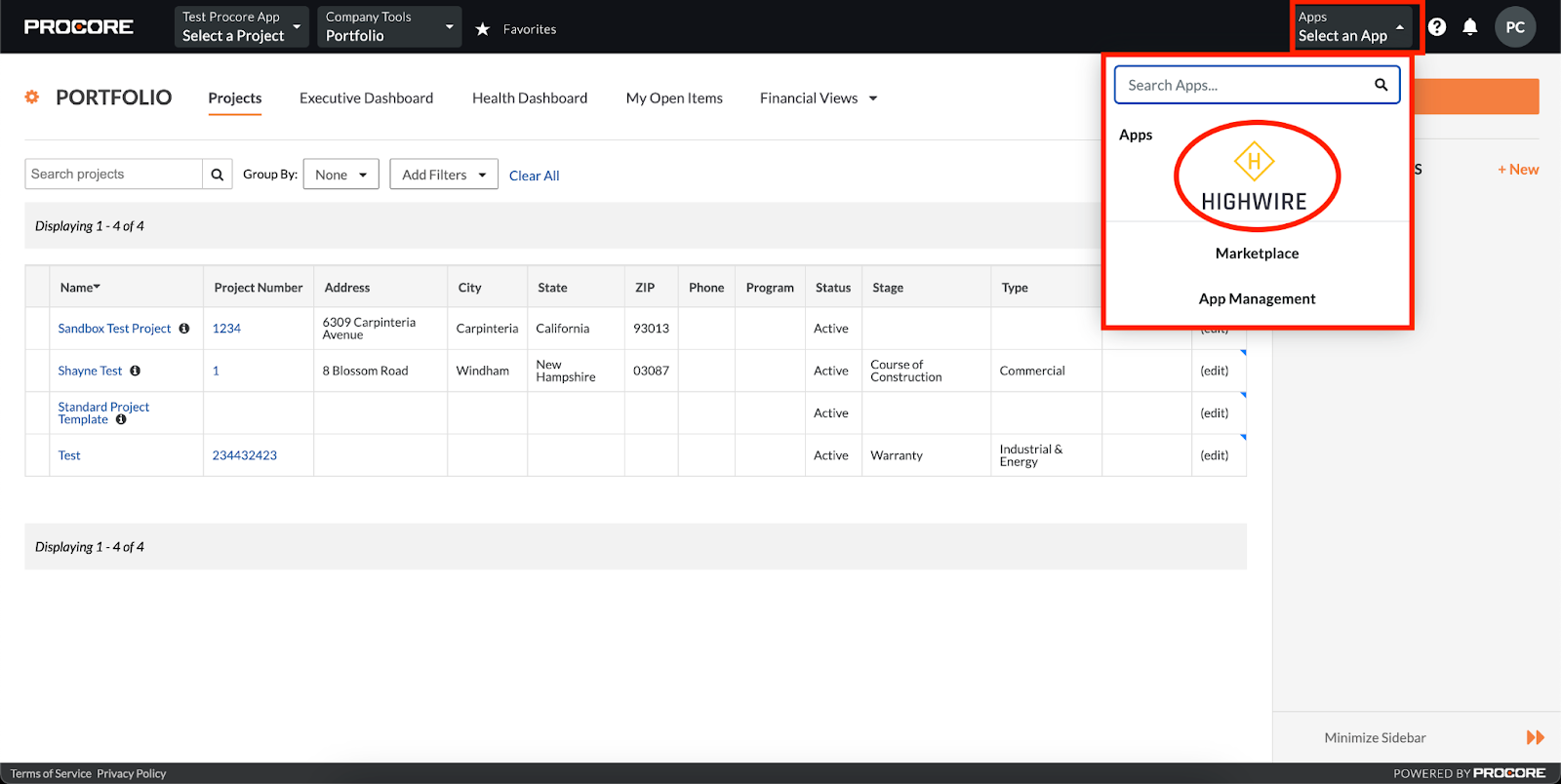
Task: Open Marketplace from the Apps menu
Action: pyautogui.click(x=1257, y=254)
